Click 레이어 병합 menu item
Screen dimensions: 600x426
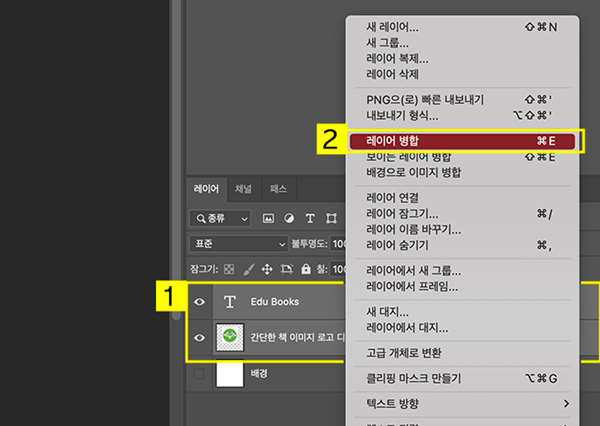(462, 141)
